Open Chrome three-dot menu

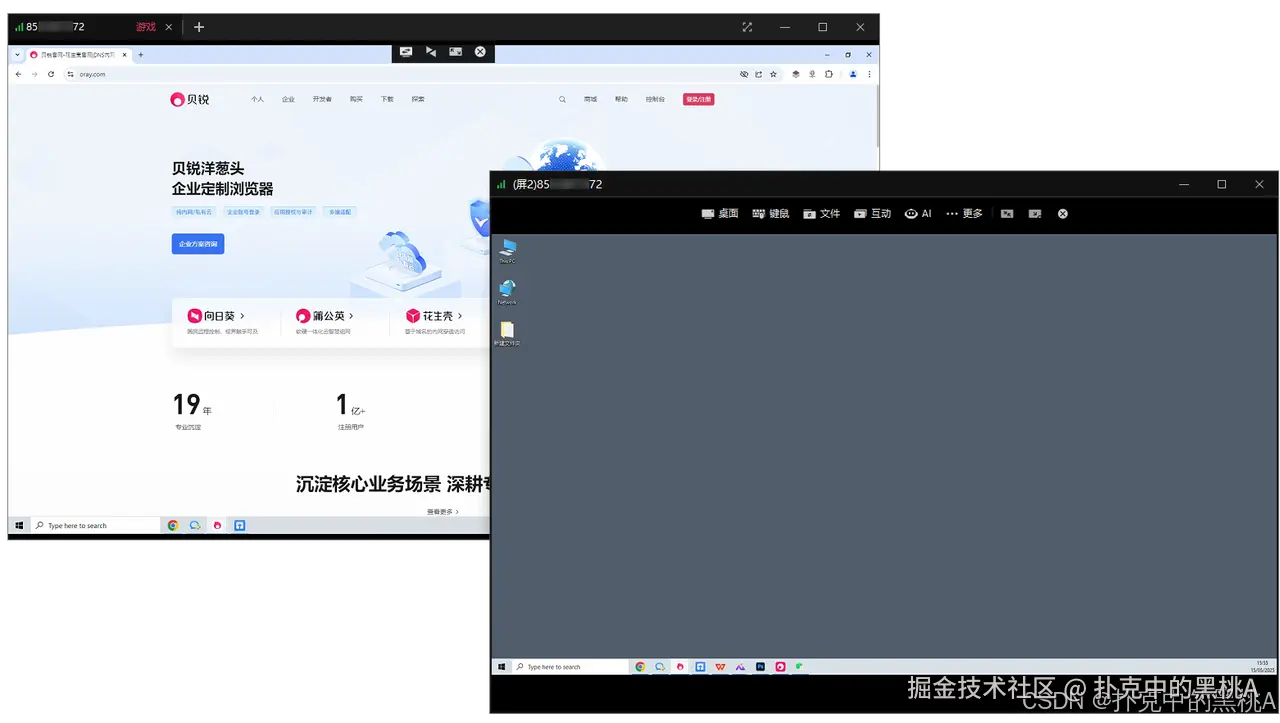869,74
